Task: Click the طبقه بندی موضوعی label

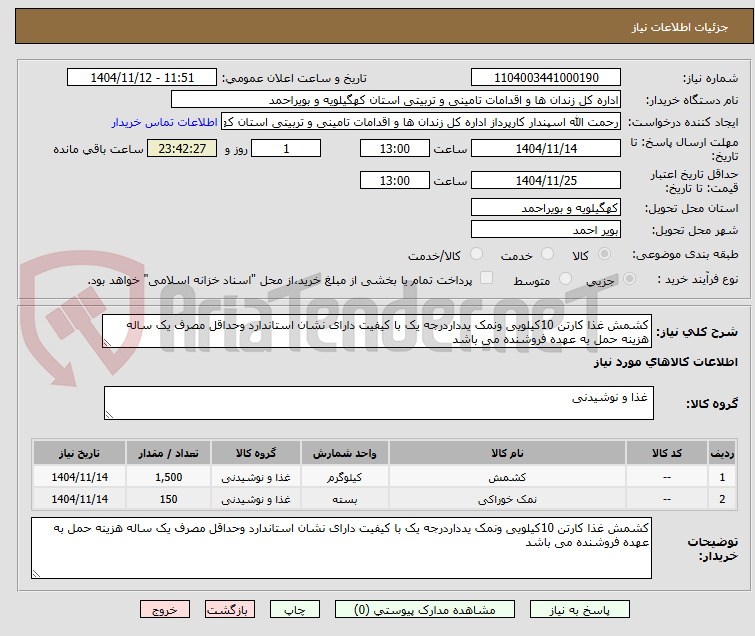Action: [x=685, y=254]
